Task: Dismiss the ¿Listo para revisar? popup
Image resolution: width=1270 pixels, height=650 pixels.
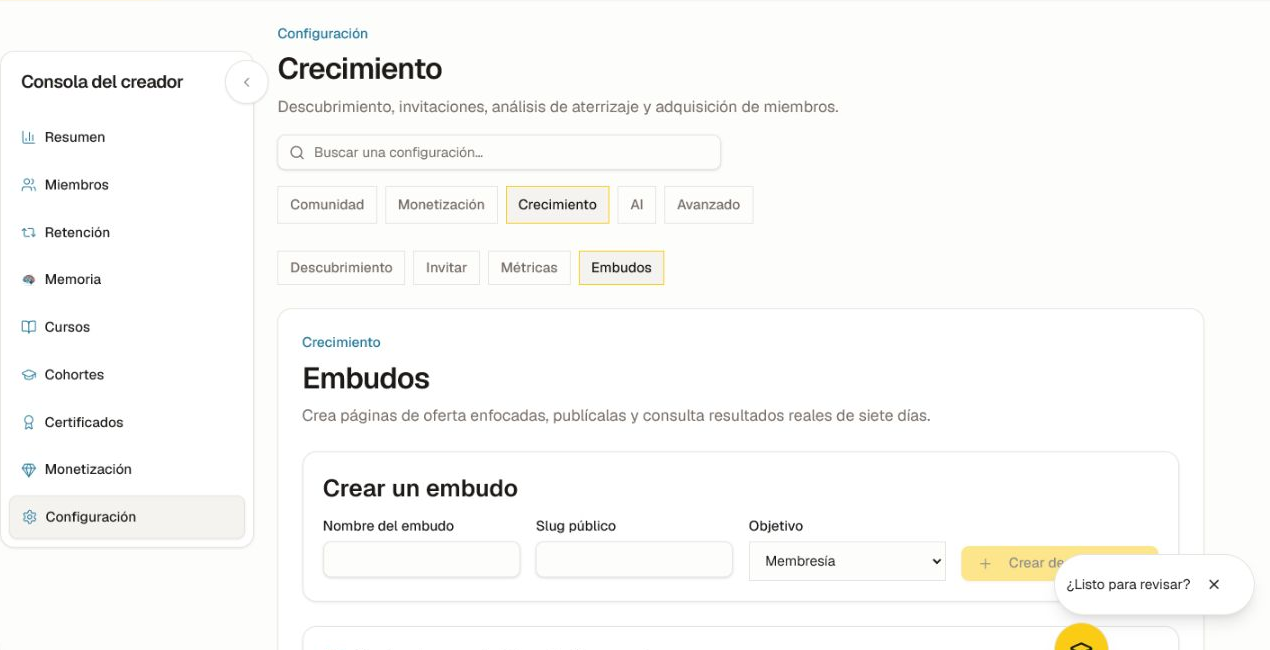Action: click(x=1214, y=584)
